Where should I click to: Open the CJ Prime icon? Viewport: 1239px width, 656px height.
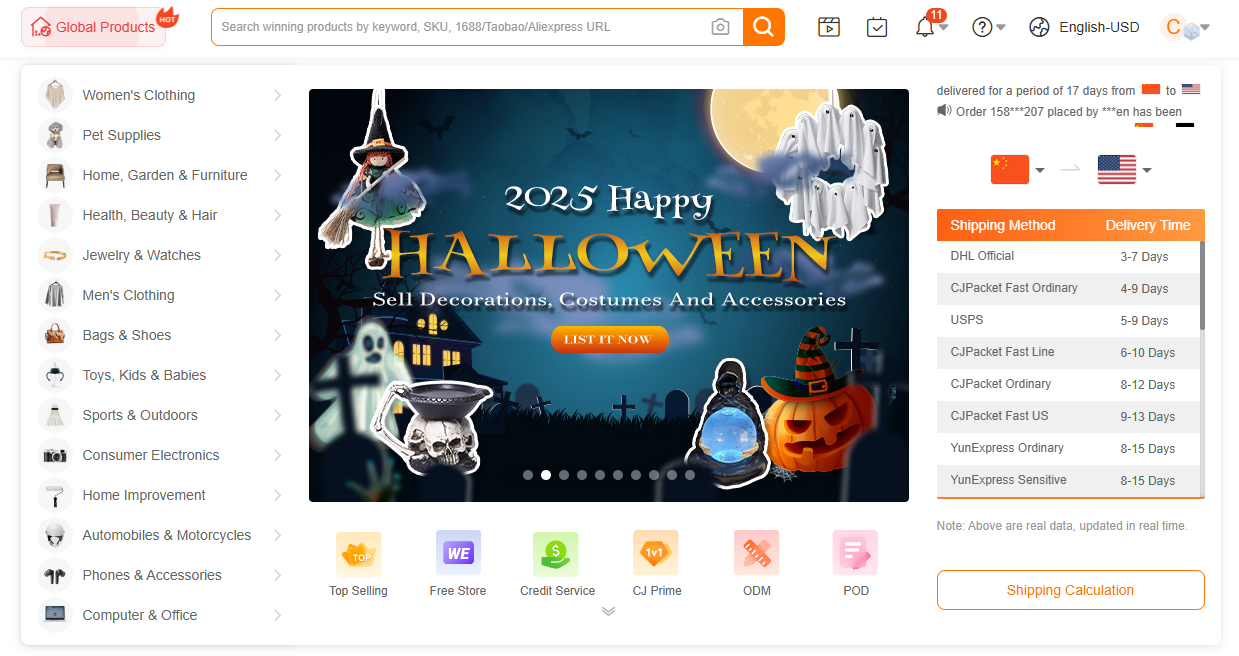(x=656, y=553)
